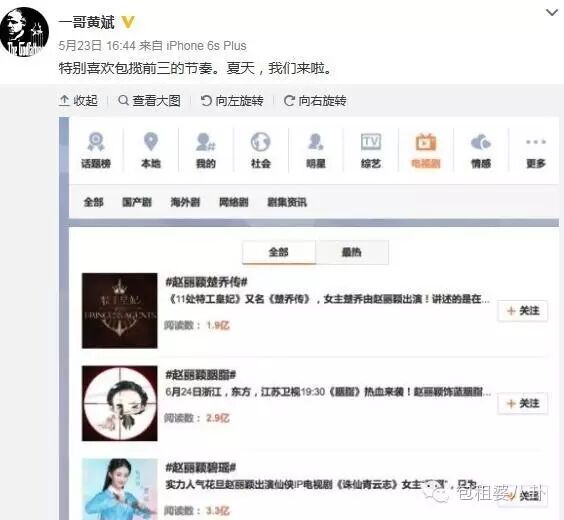The image size is (564, 520).
Task: Click 查看大图 to view large image
Action: [150, 101]
